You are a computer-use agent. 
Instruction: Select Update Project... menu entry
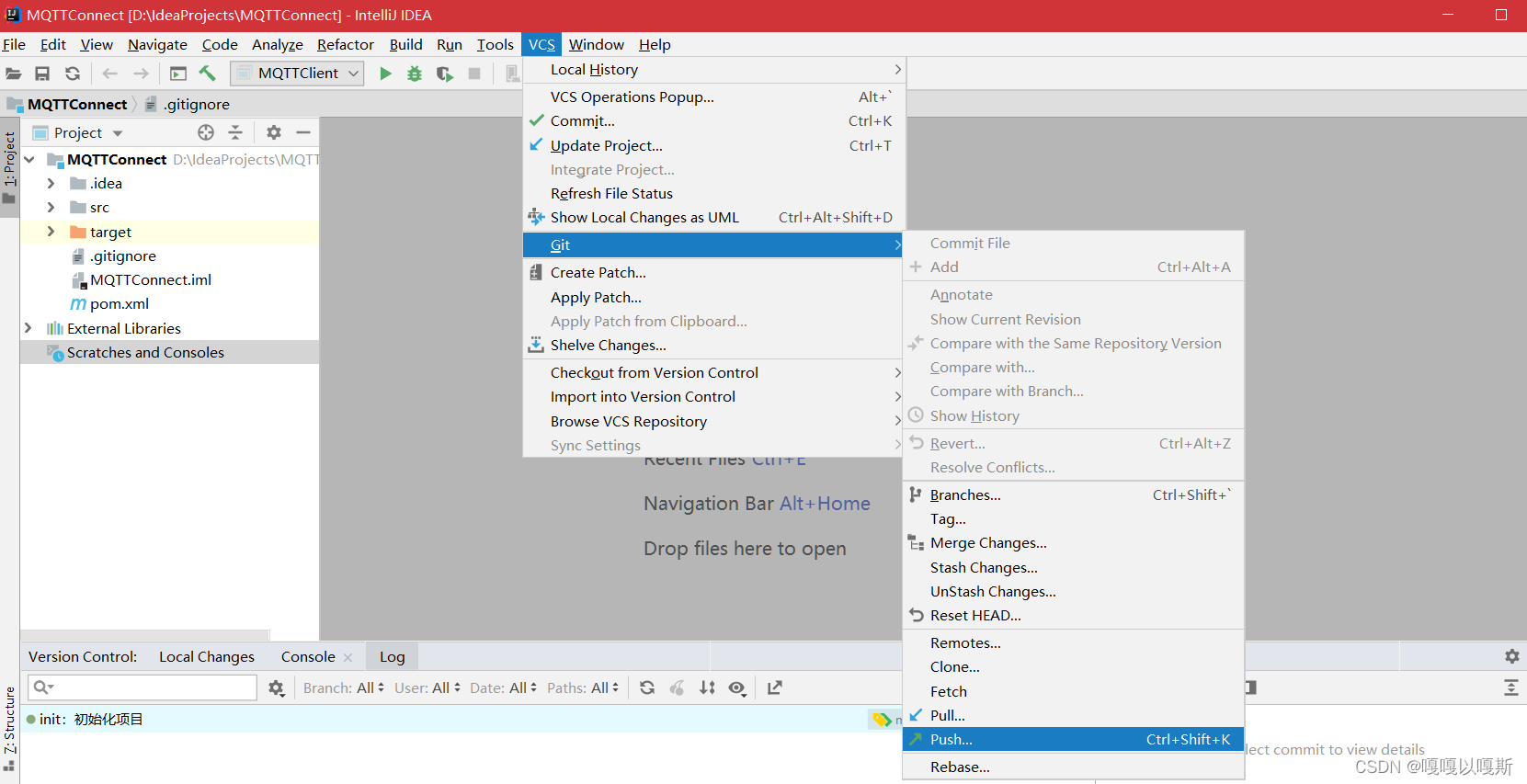pyautogui.click(x=714, y=145)
